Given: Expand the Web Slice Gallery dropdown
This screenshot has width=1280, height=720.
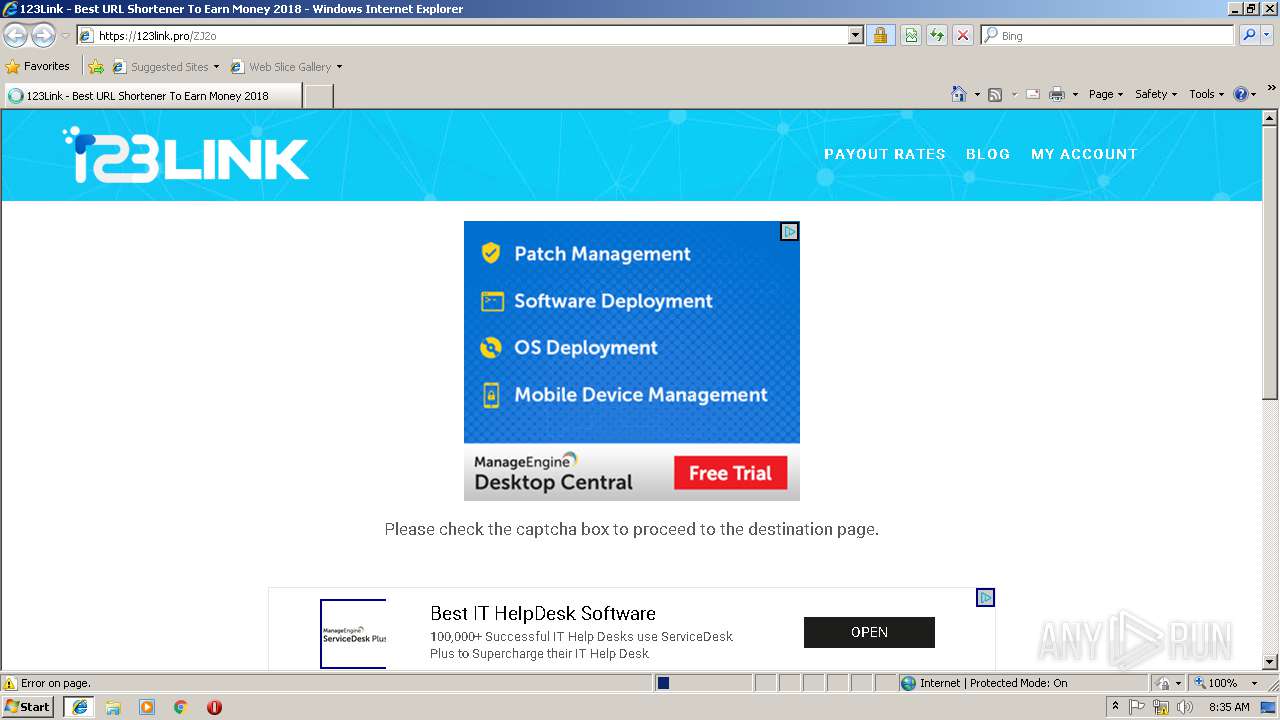Looking at the screenshot, I should [339, 67].
